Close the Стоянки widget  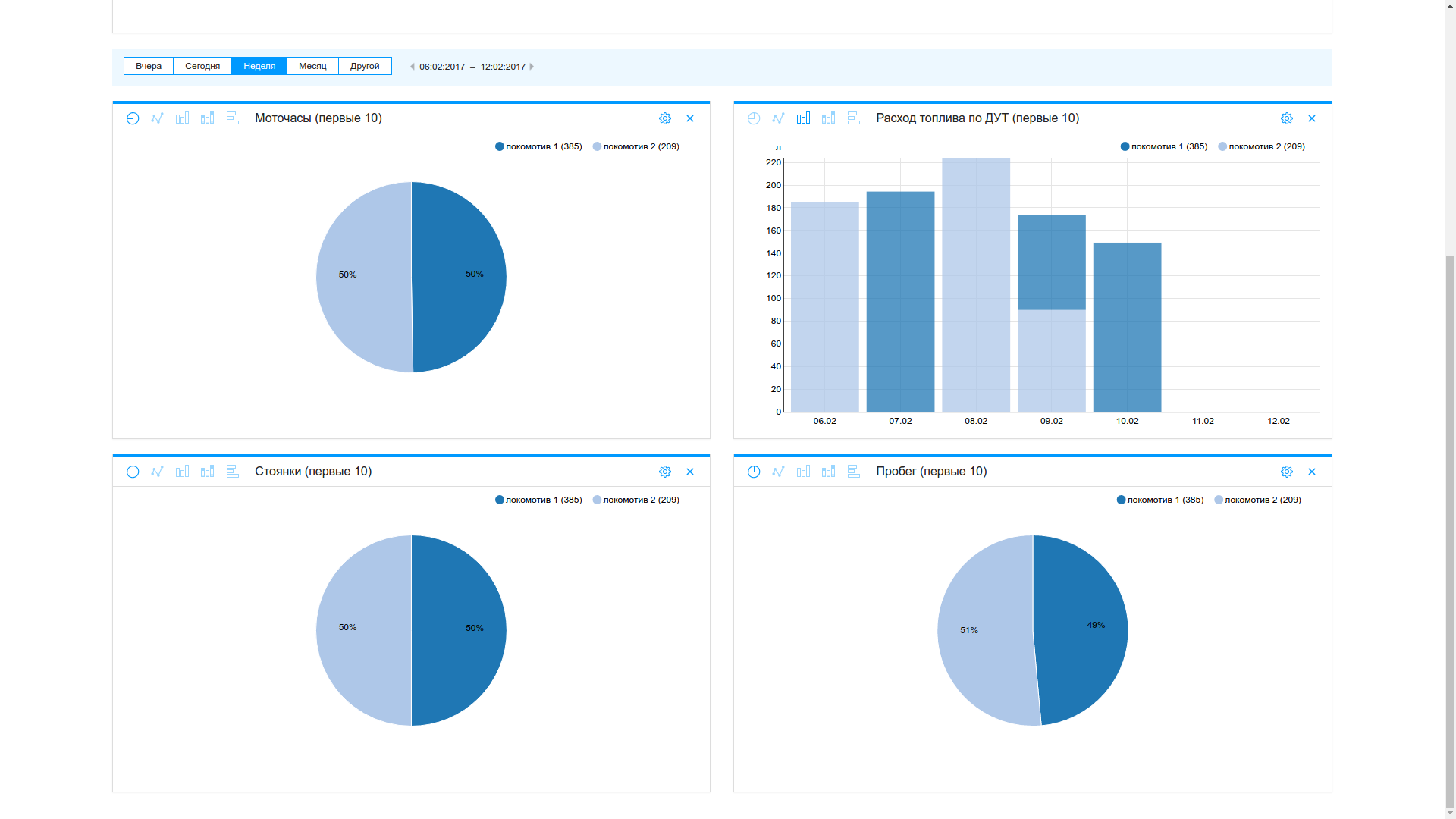tap(690, 472)
